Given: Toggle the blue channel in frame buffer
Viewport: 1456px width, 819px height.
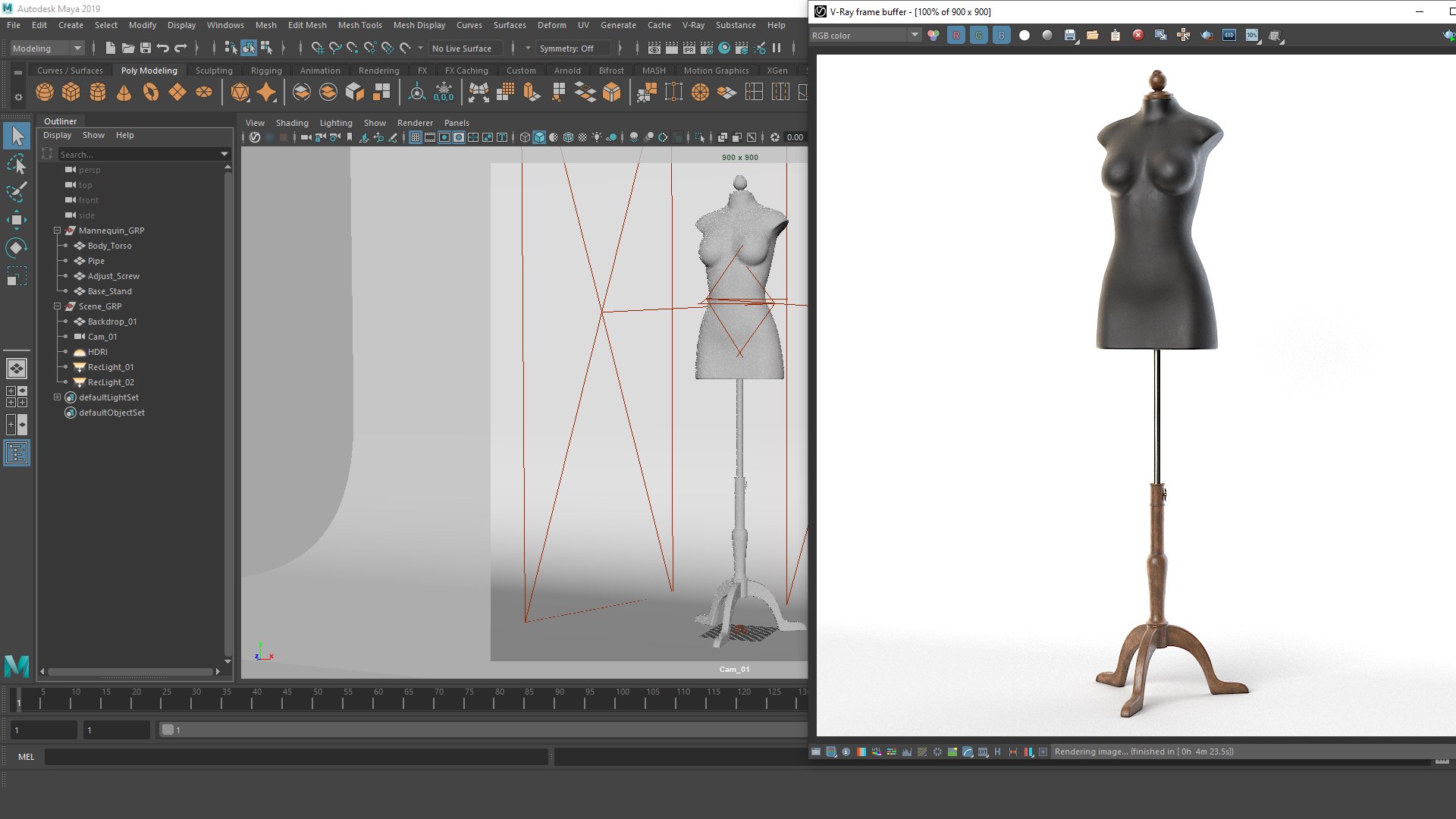Looking at the screenshot, I should [1001, 36].
